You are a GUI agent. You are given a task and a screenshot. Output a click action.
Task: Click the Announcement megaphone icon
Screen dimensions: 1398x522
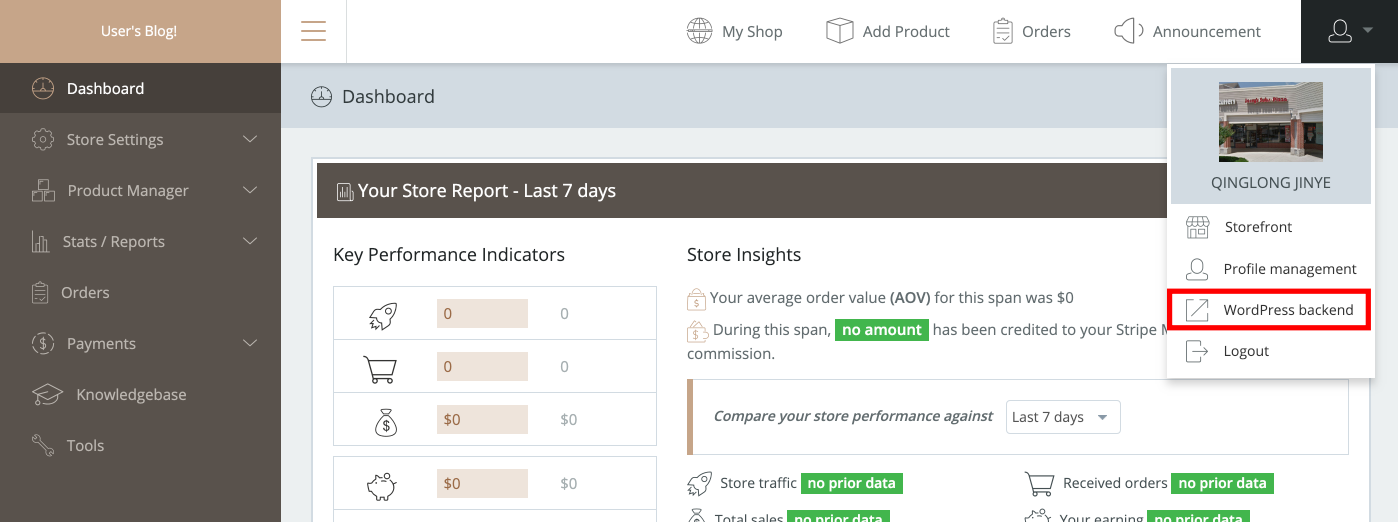[1128, 31]
